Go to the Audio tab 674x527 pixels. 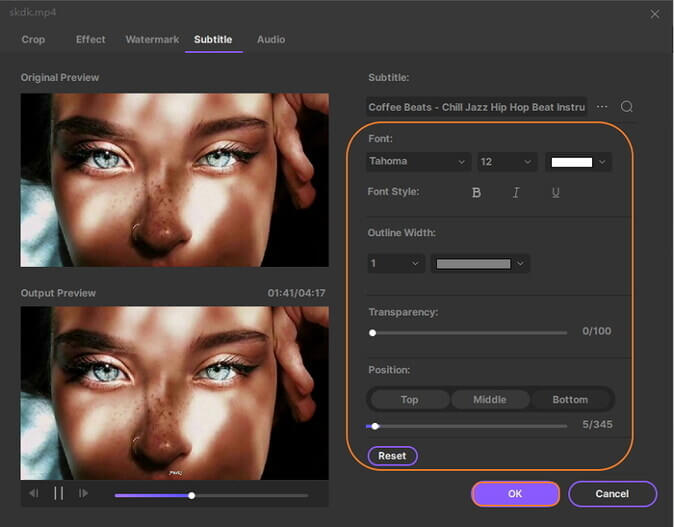271,40
